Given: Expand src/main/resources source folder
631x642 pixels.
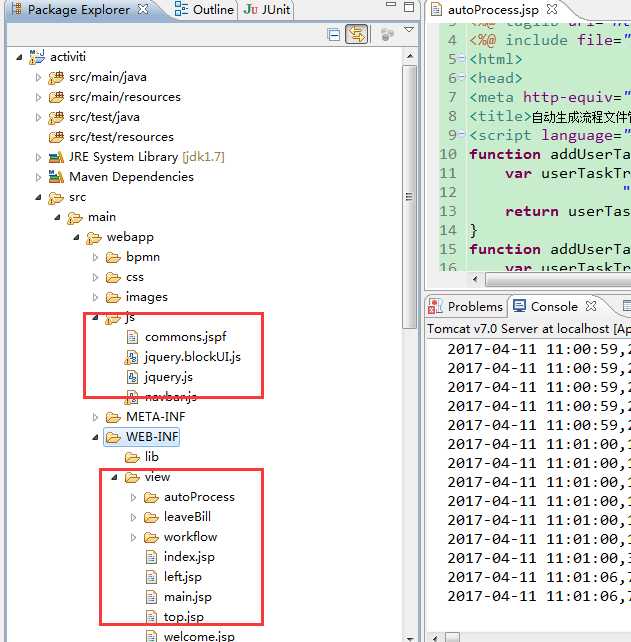Looking at the screenshot, I should [x=38, y=97].
